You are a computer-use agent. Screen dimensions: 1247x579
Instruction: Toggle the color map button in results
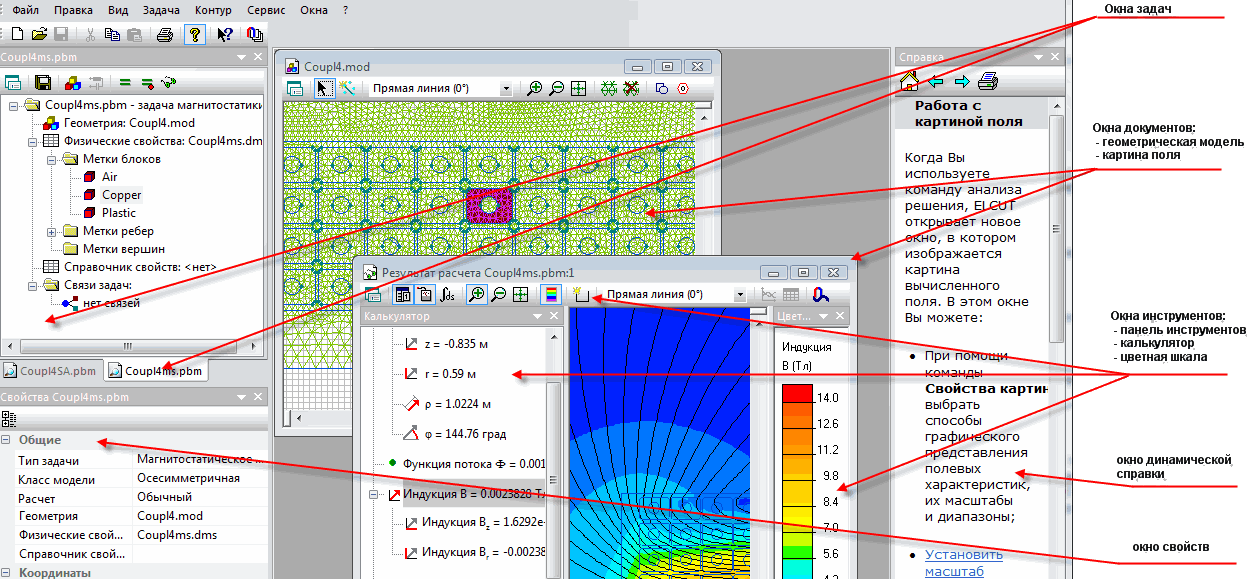point(550,294)
